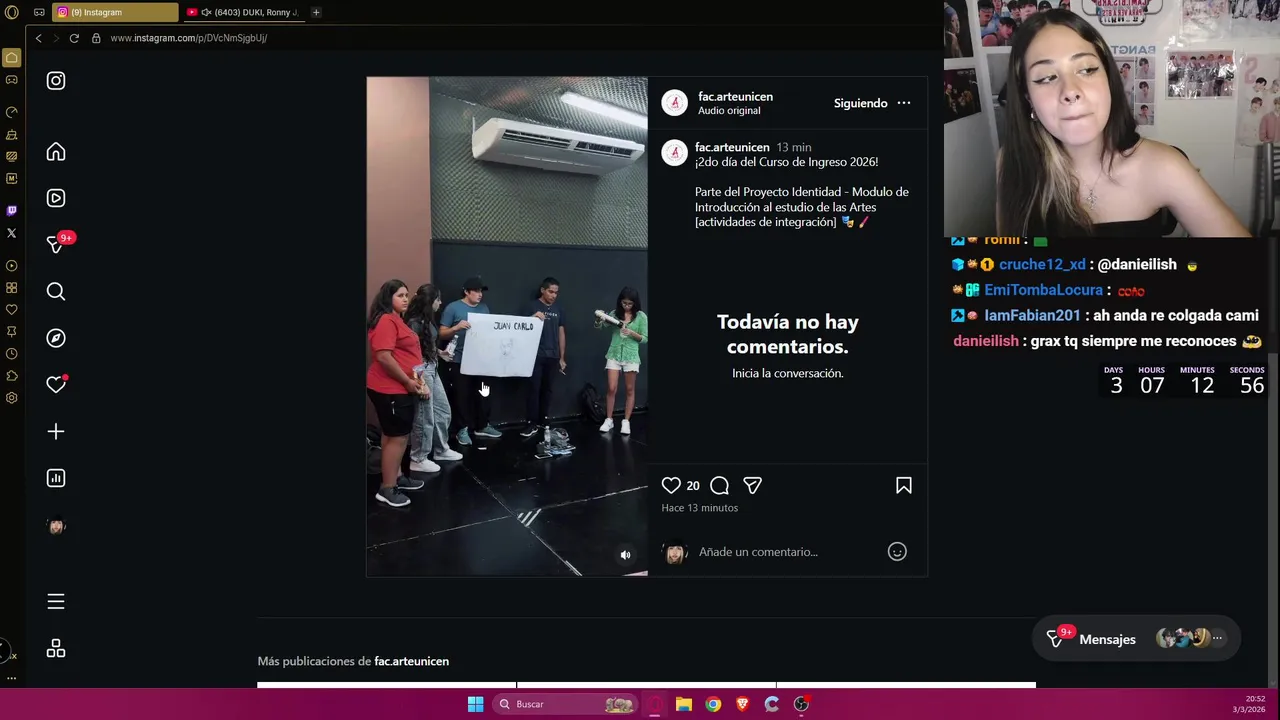Viewport: 1280px width, 720px height.
Task: Save the post with bookmark icon
Action: [903, 485]
